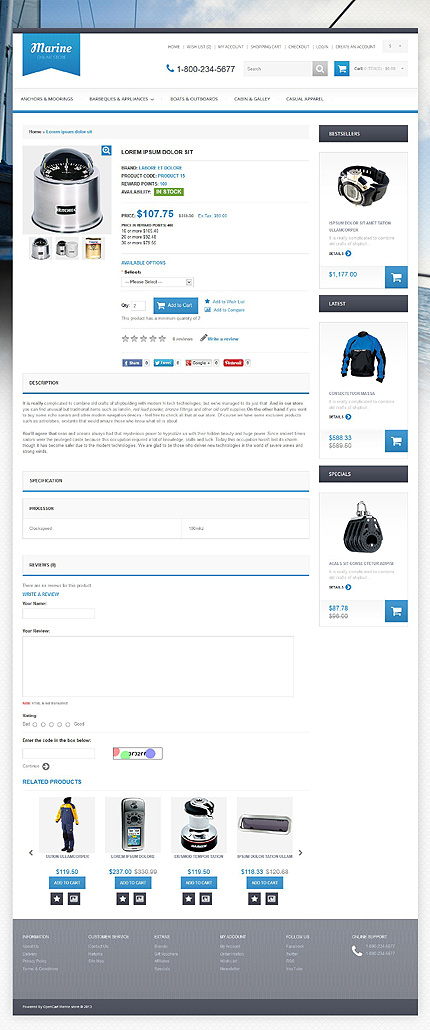
Task: Open the Boats & Outboards category
Action: 194,99
